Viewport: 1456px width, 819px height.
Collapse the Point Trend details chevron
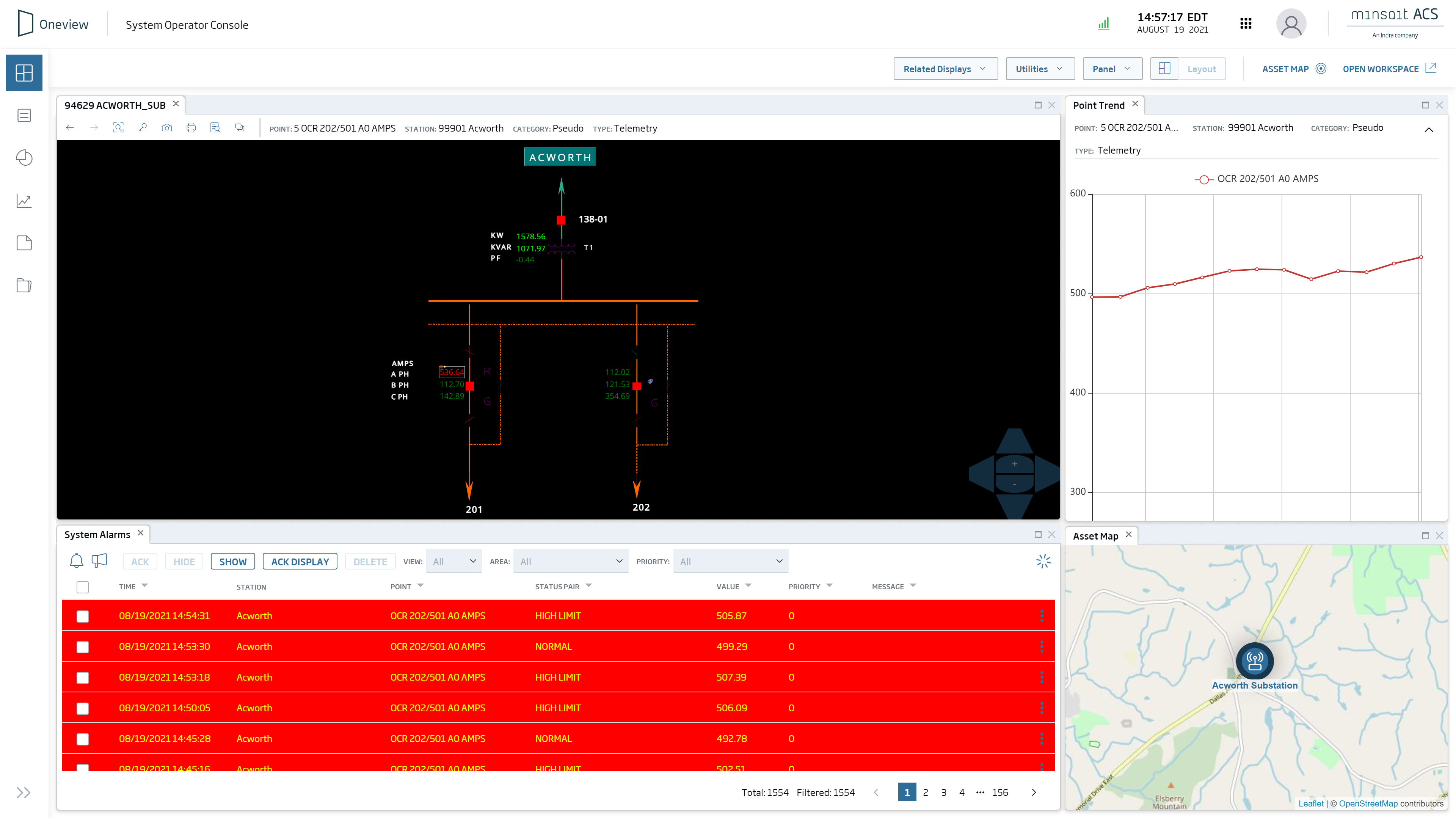pos(1428,129)
